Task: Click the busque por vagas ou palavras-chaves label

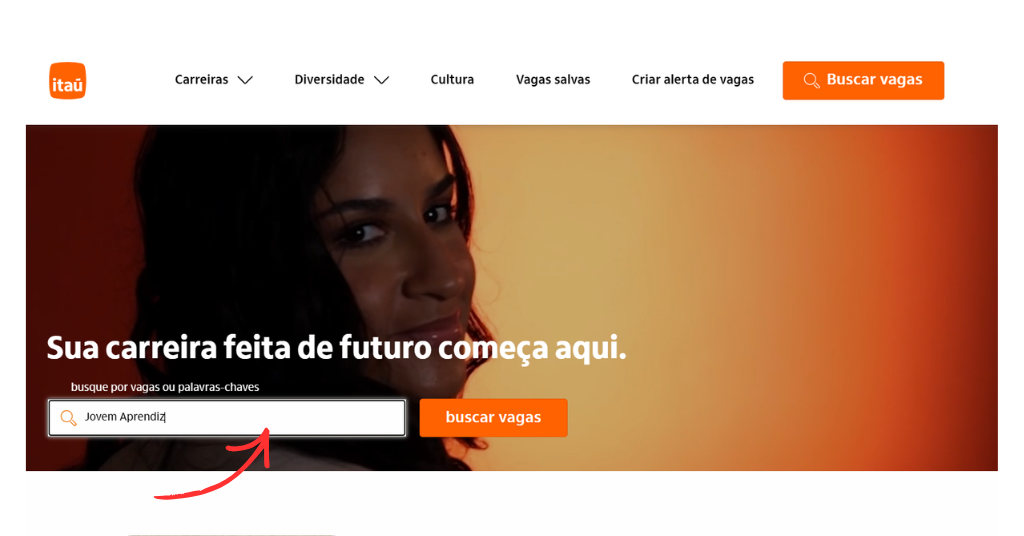Action: [165, 387]
